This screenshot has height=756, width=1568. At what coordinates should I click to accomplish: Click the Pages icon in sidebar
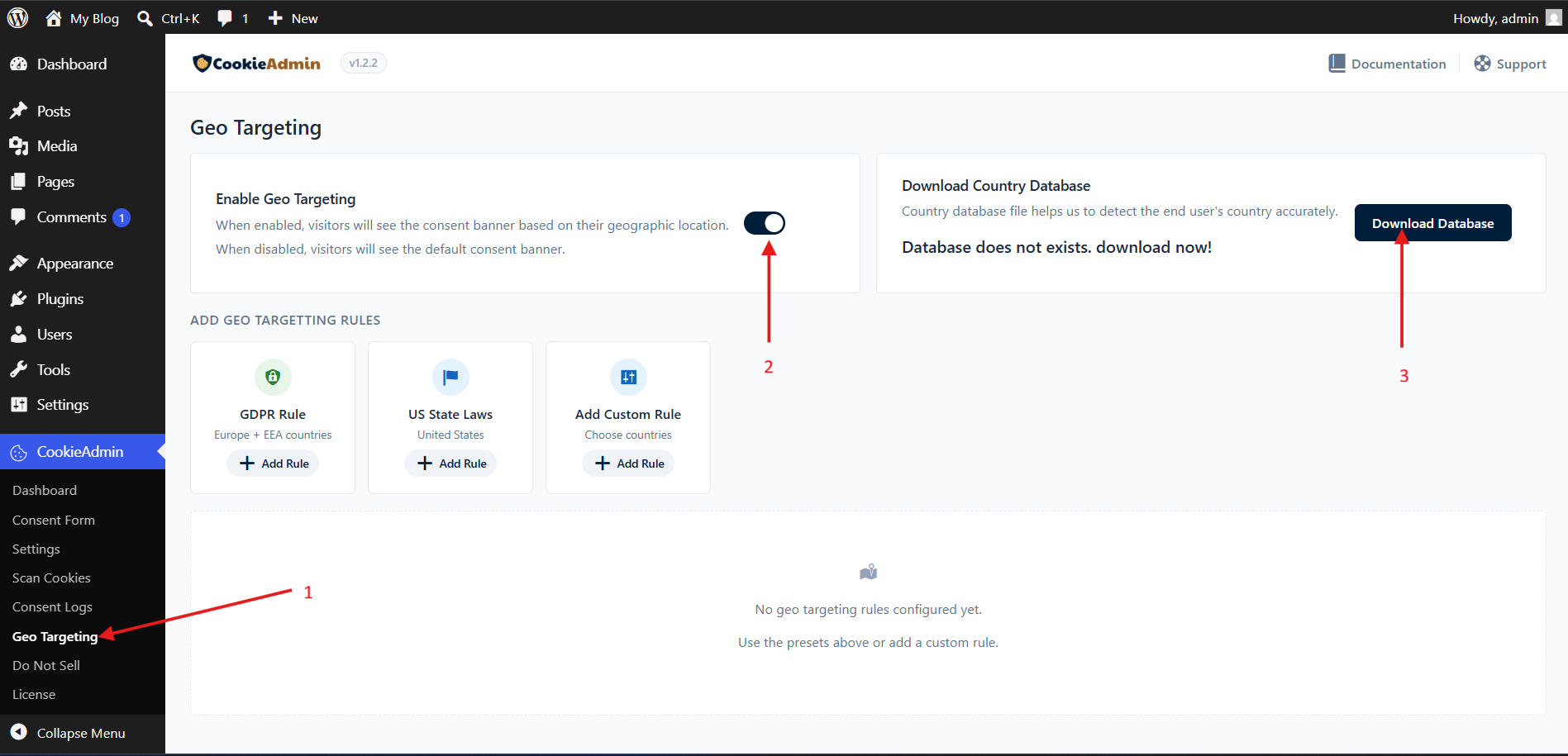(19, 182)
